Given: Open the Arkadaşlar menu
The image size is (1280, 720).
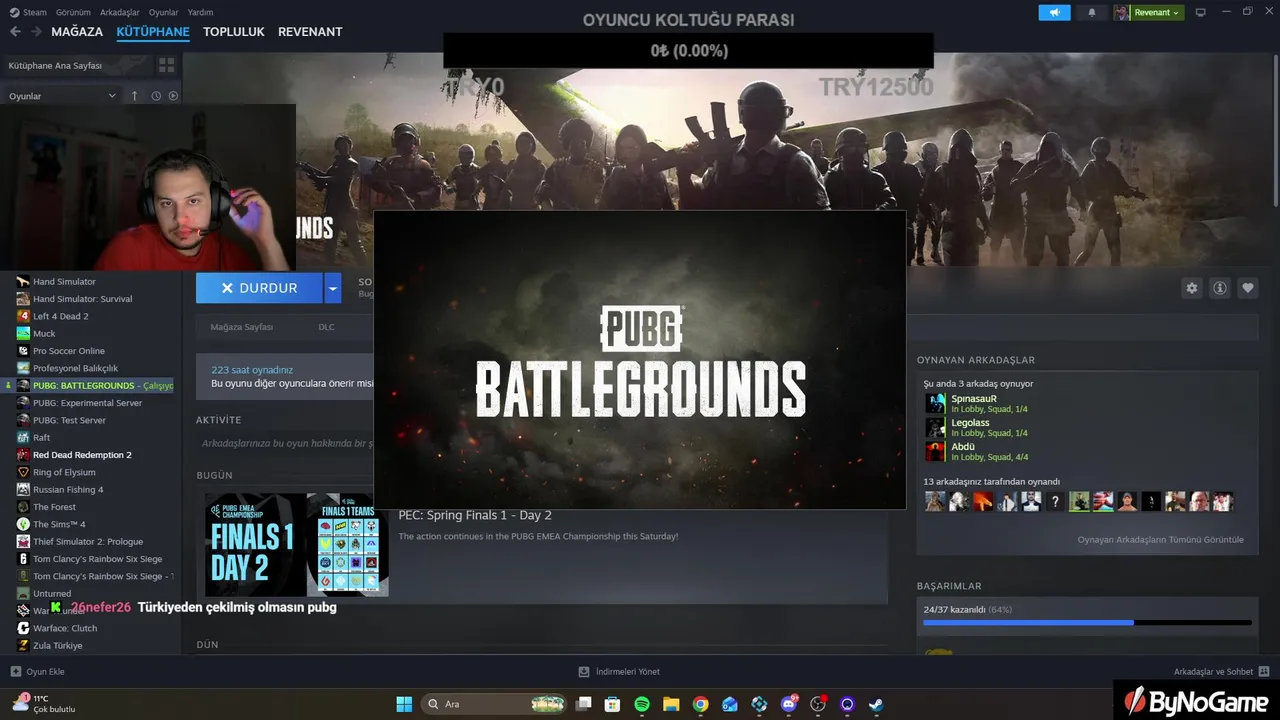Looking at the screenshot, I should coord(120,12).
